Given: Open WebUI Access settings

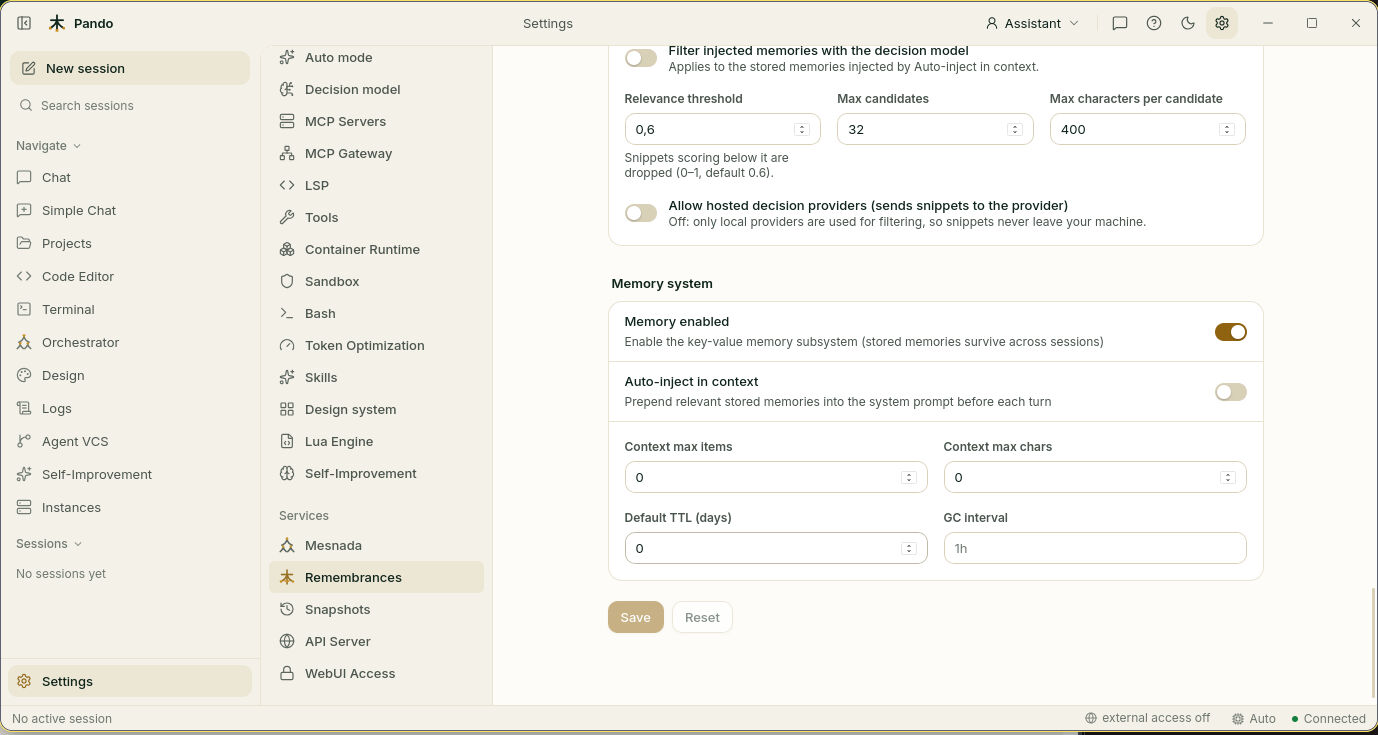Looking at the screenshot, I should point(376,673).
